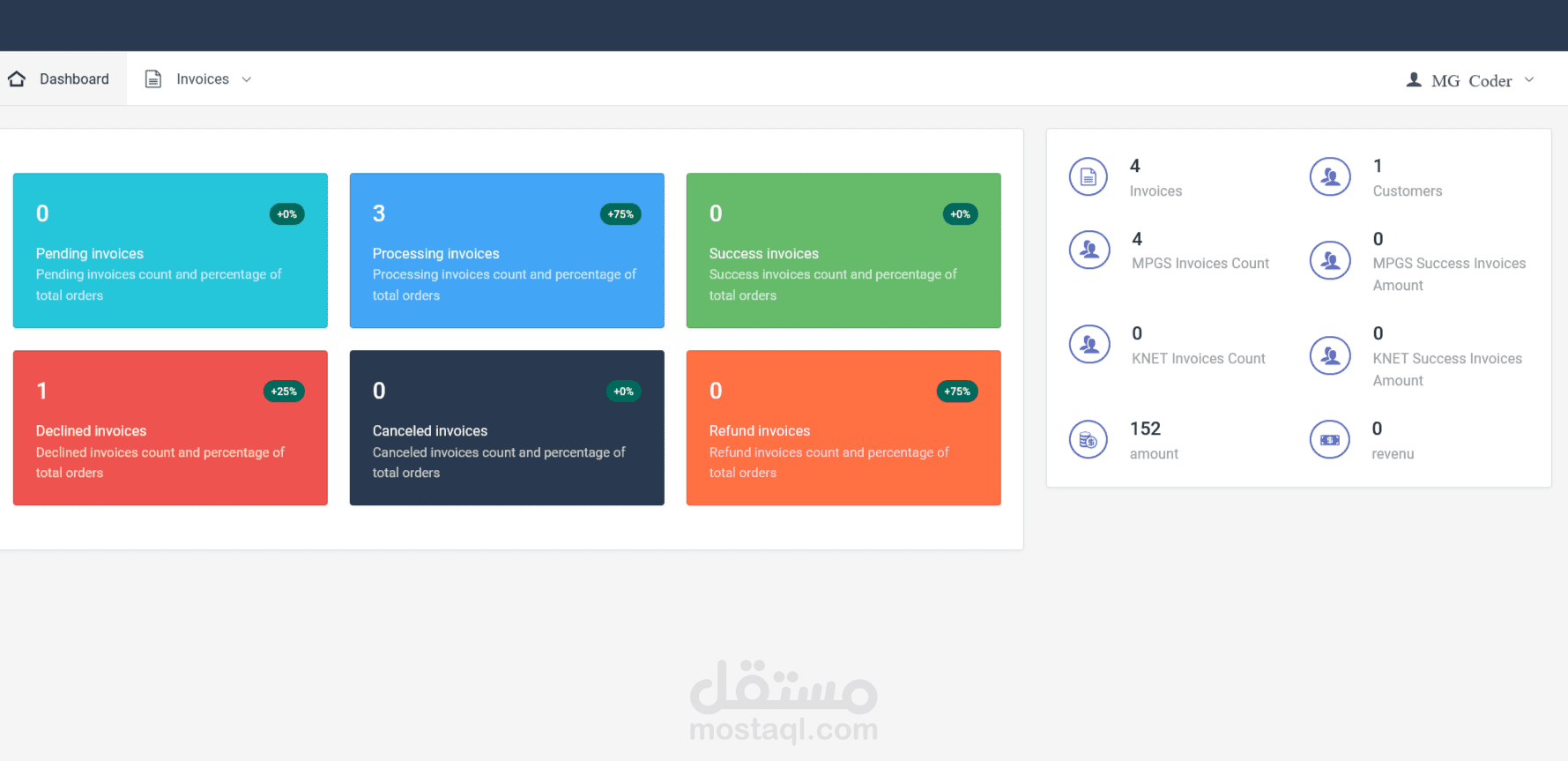Screen dimensions: 1568x761
Task: Click the MPGS Invoices Count icon
Action: [1089, 250]
